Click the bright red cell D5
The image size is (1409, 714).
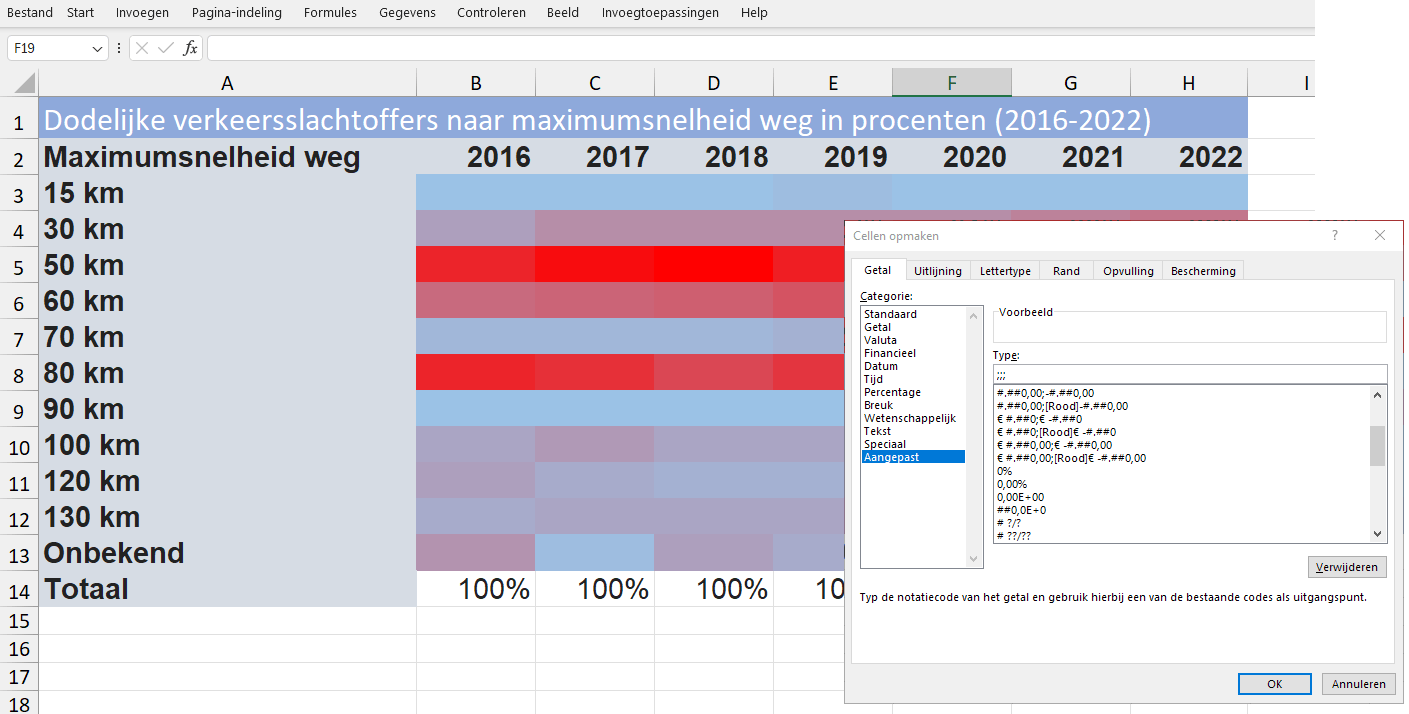(x=714, y=265)
